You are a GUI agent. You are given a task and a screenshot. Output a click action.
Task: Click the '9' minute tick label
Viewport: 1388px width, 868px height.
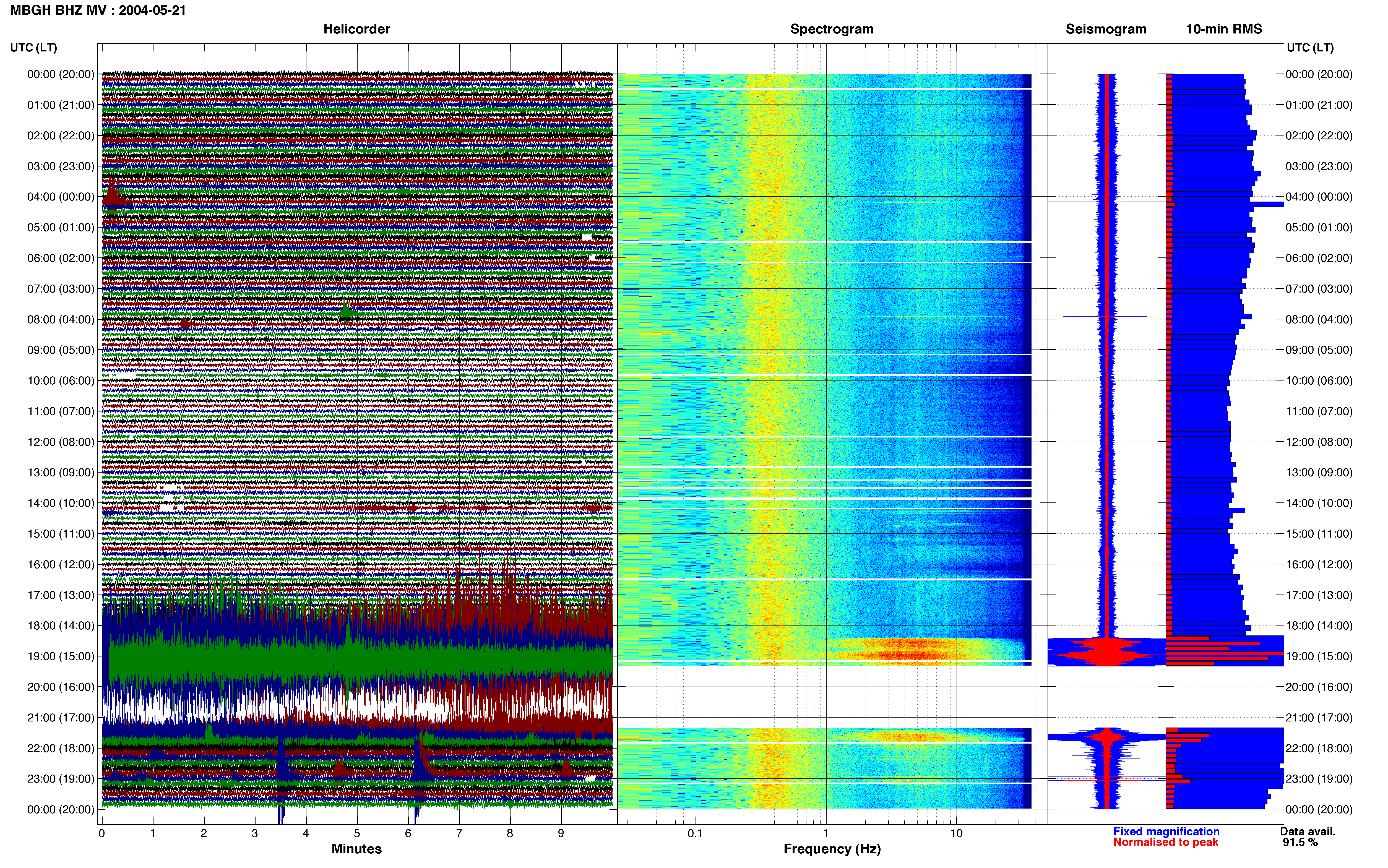[x=561, y=833]
